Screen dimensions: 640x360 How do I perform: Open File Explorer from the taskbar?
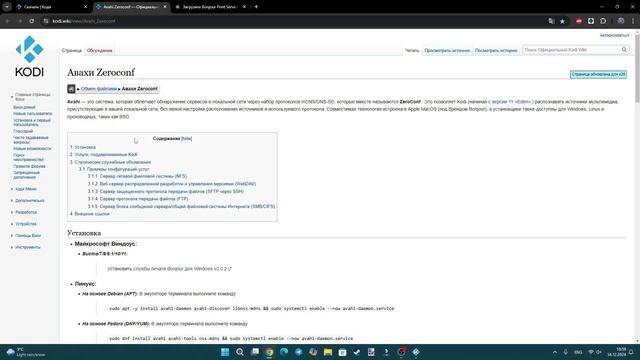(x=328, y=352)
